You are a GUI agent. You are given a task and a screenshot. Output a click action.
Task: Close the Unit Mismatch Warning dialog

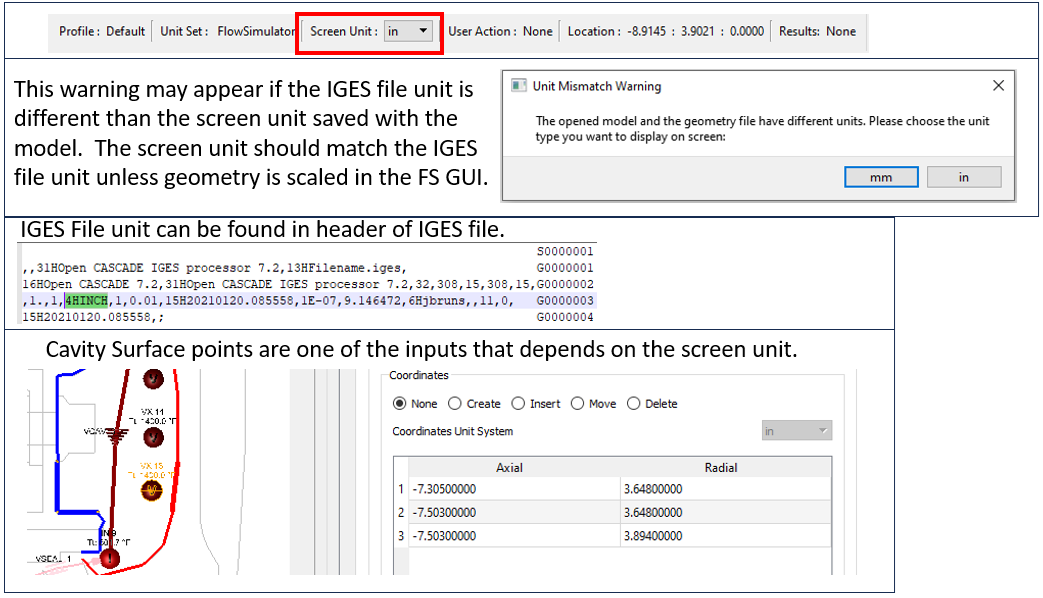coord(998,86)
